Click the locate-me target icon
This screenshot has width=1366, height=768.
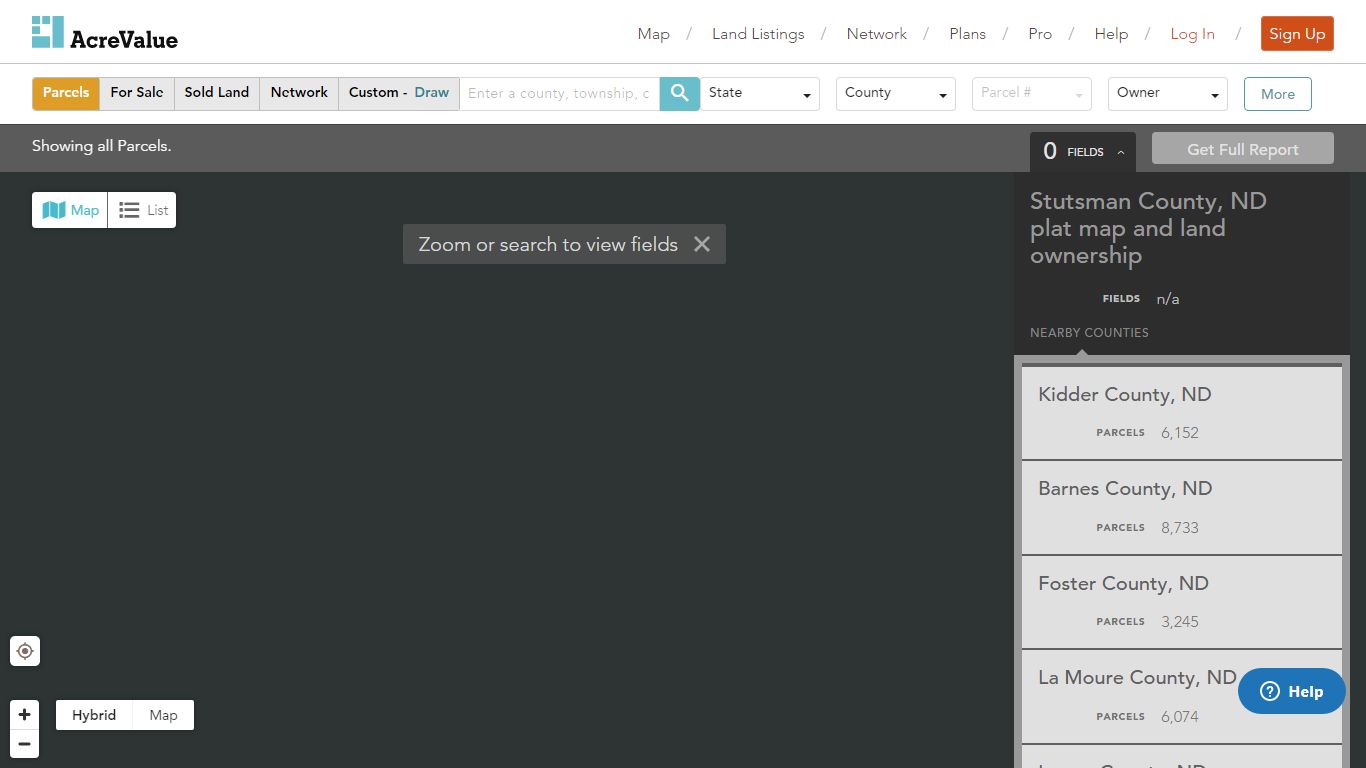[x=25, y=651]
